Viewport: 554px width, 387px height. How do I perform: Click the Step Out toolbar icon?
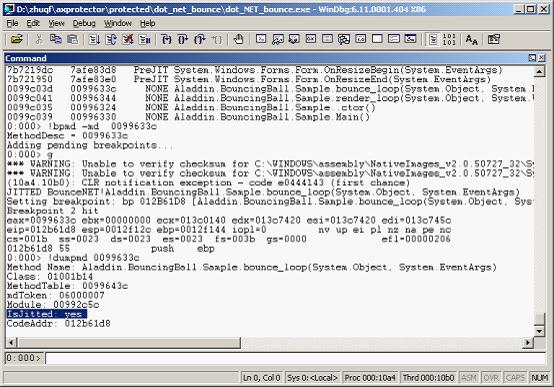coord(200,39)
